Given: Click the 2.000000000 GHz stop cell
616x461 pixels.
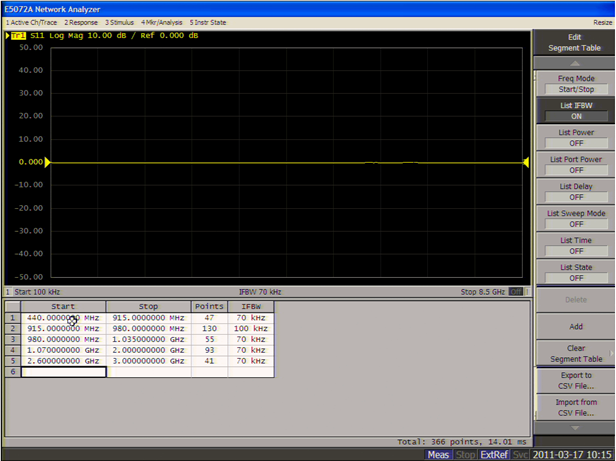Looking at the screenshot, I should coord(148,350).
